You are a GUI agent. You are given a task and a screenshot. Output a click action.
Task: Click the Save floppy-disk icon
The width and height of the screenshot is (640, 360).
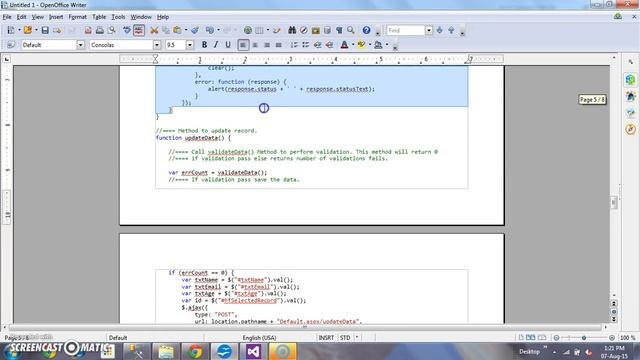[45, 30]
